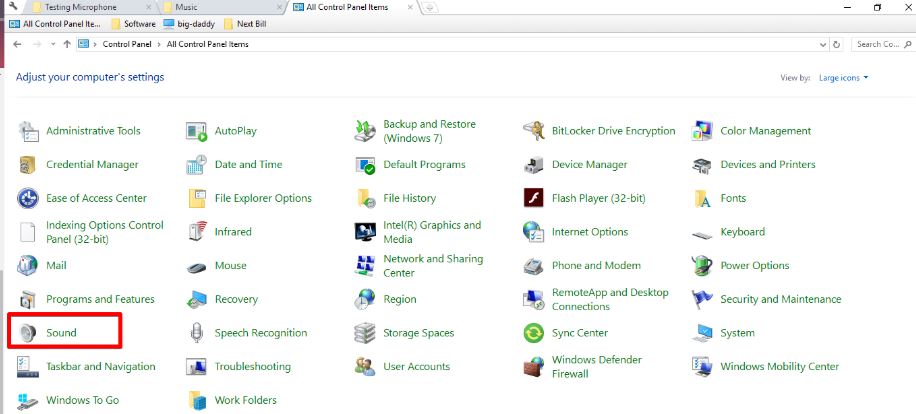Open the Administrative Tools icon
This screenshot has height=414, width=916.
28,131
